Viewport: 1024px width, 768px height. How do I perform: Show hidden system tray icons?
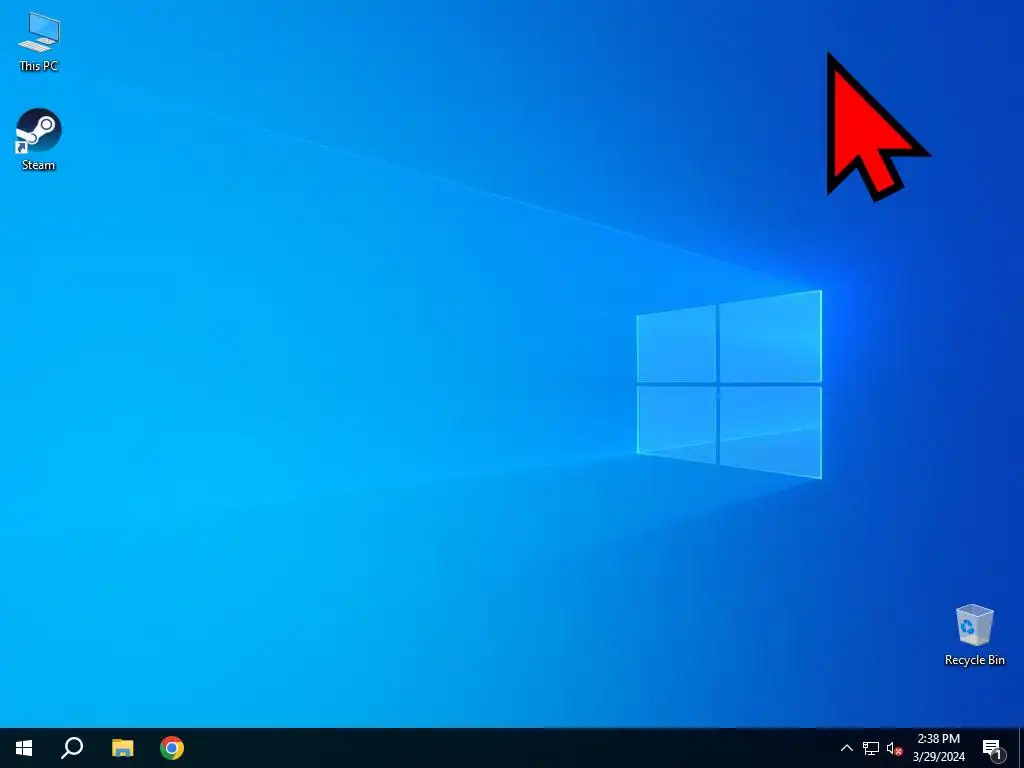click(x=846, y=748)
